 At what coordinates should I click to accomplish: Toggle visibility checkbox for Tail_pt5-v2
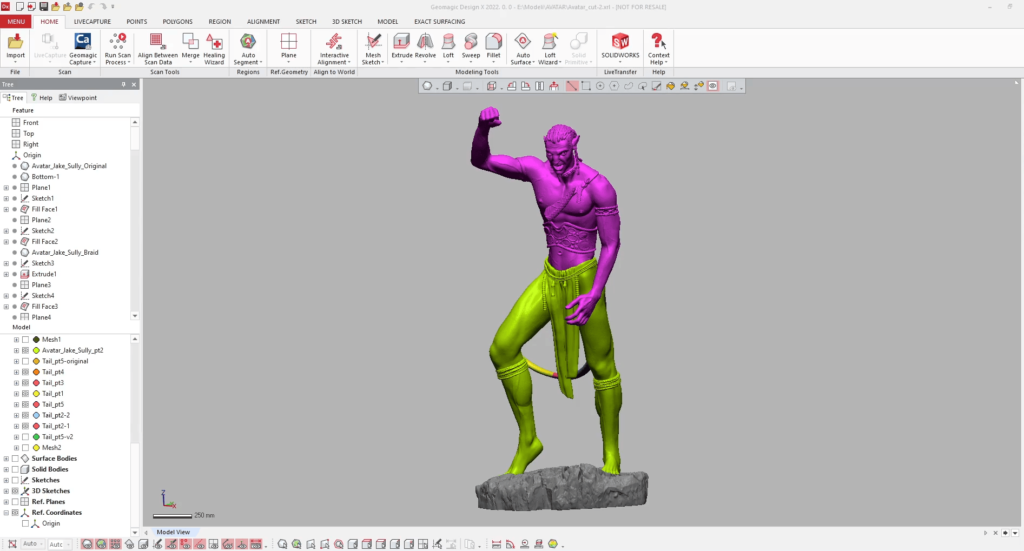click(x=25, y=437)
